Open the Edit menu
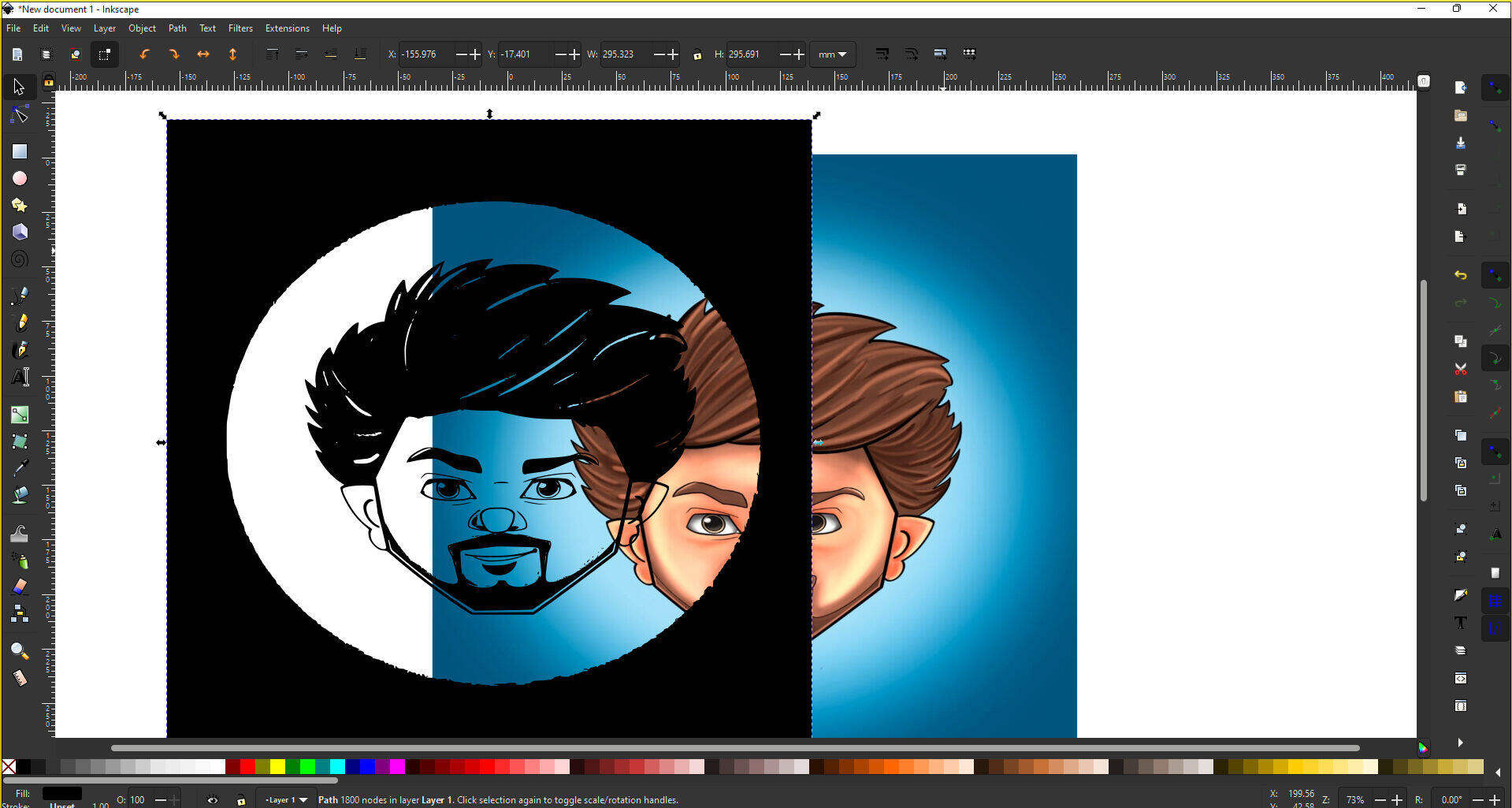The width and height of the screenshot is (1512, 808). click(x=41, y=28)
